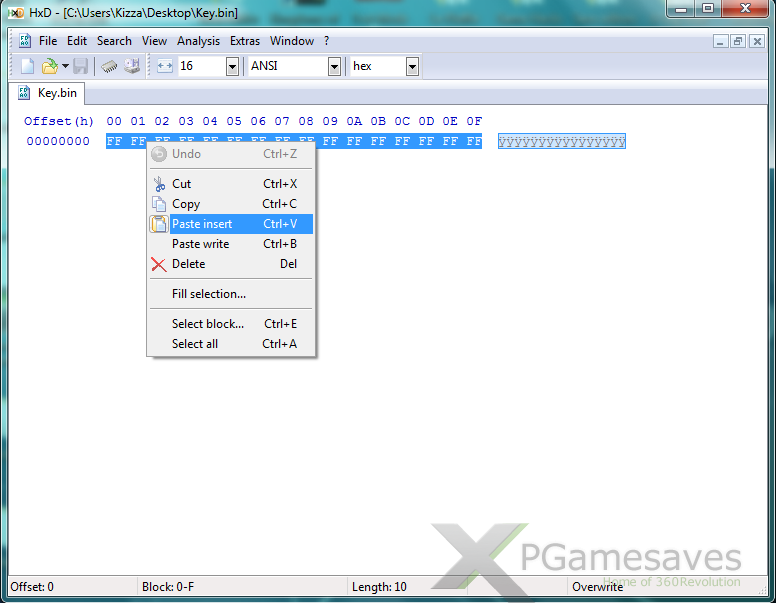Click the red X Delete icon
776x603 pixels.
point(158,264)
